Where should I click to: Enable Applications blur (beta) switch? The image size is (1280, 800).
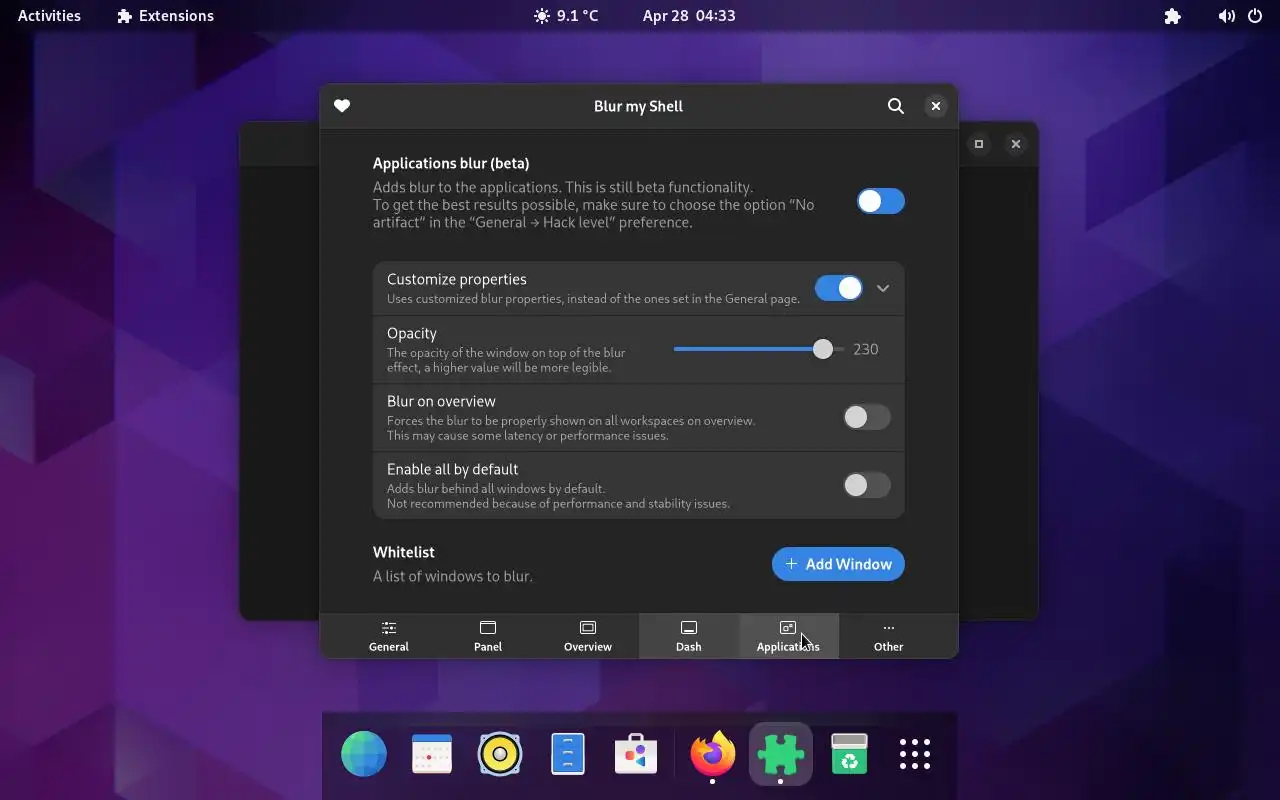click(881, 201)
